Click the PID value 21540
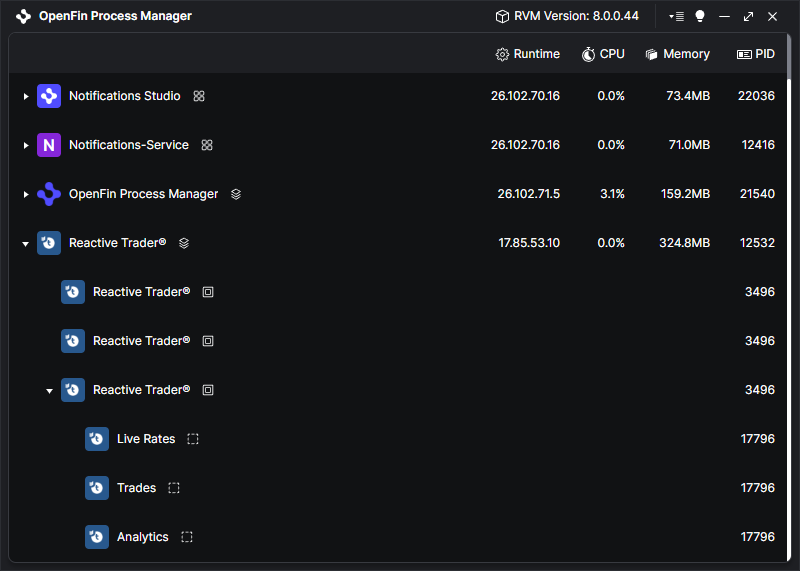Image resolution: width=800 pixels, height=571 pixels. point(757,194)
